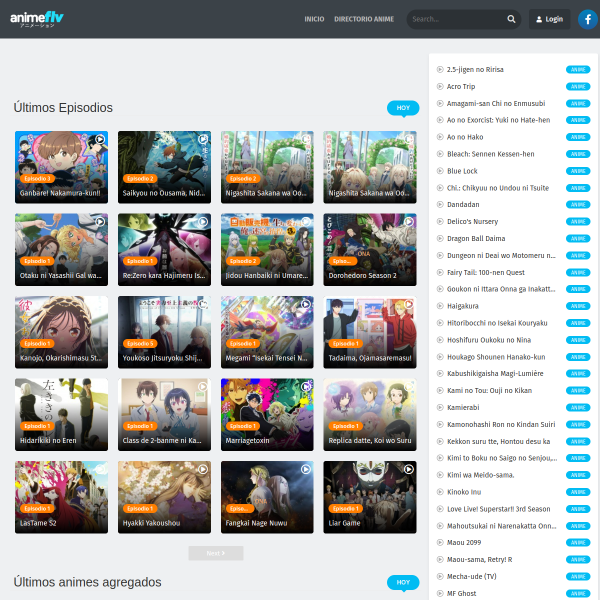Click the search magnifier icon
The height and width of the screenshot is (600, 600).
pos(511,19)
